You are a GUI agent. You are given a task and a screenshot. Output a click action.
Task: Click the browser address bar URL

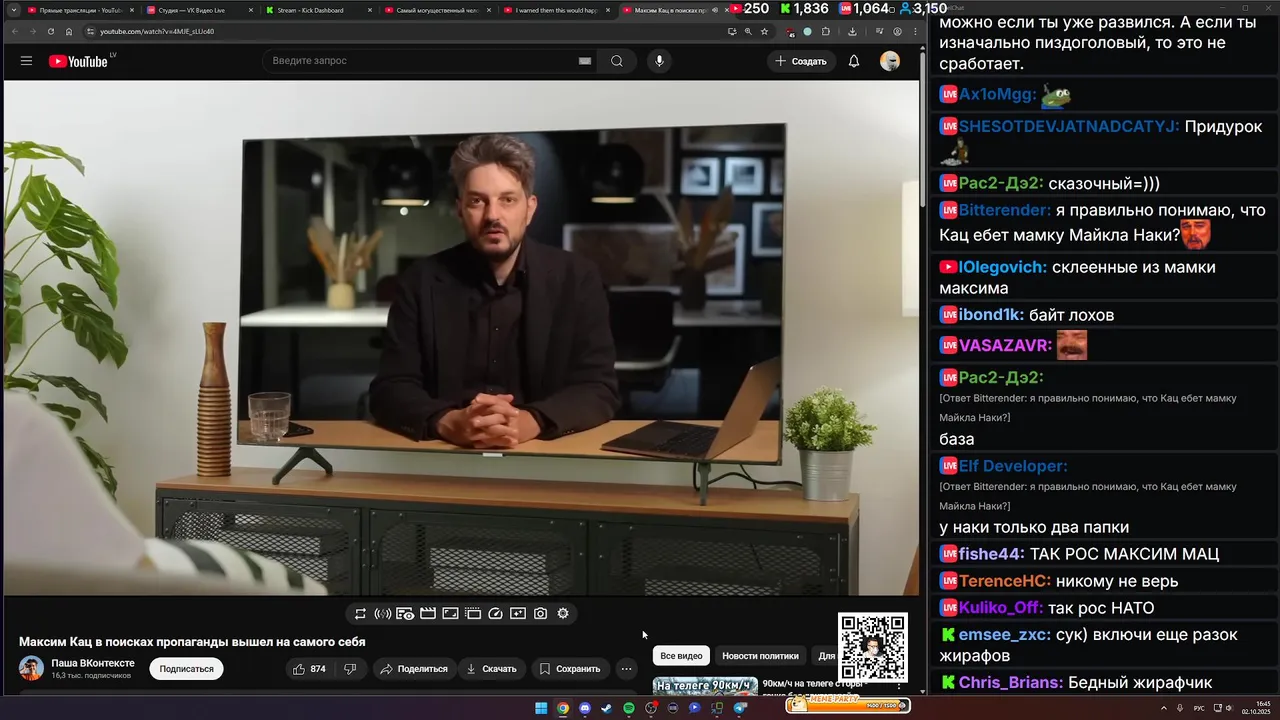pyautogui.click(x=157, y=31)
